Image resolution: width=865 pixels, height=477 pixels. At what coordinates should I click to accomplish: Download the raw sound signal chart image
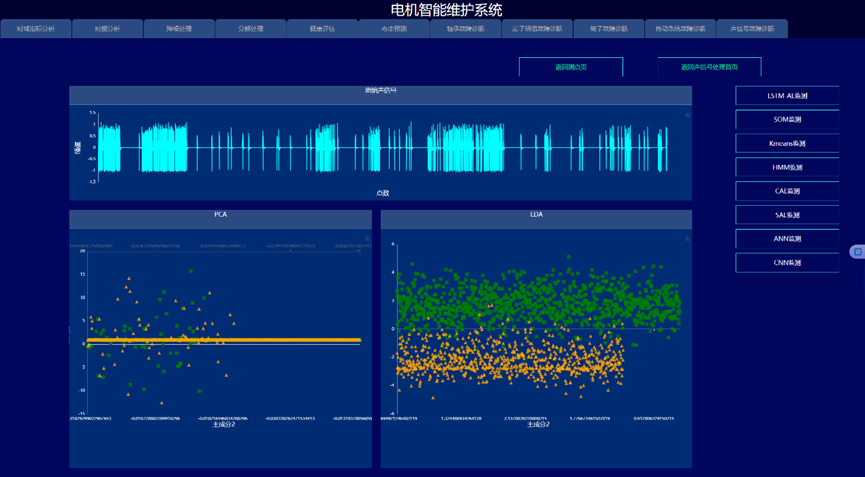point(687,115)
